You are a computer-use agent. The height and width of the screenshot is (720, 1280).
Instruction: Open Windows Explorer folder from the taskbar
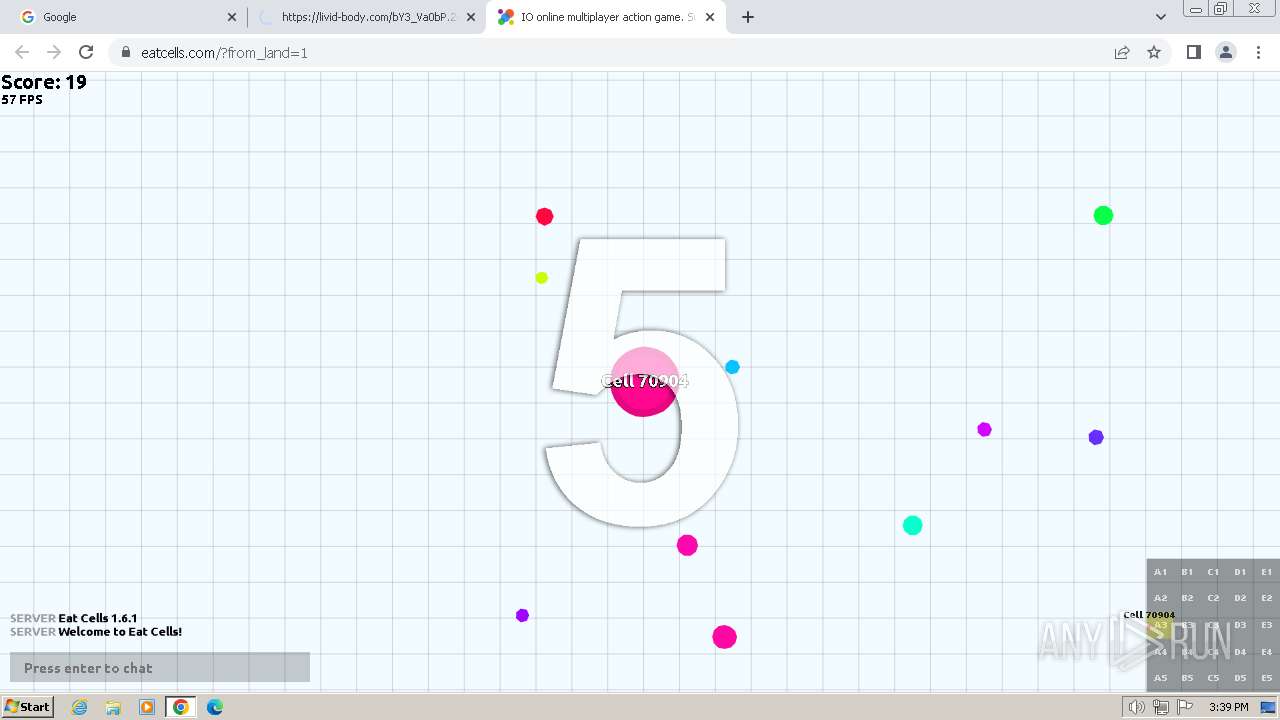(x=113, y=707)
